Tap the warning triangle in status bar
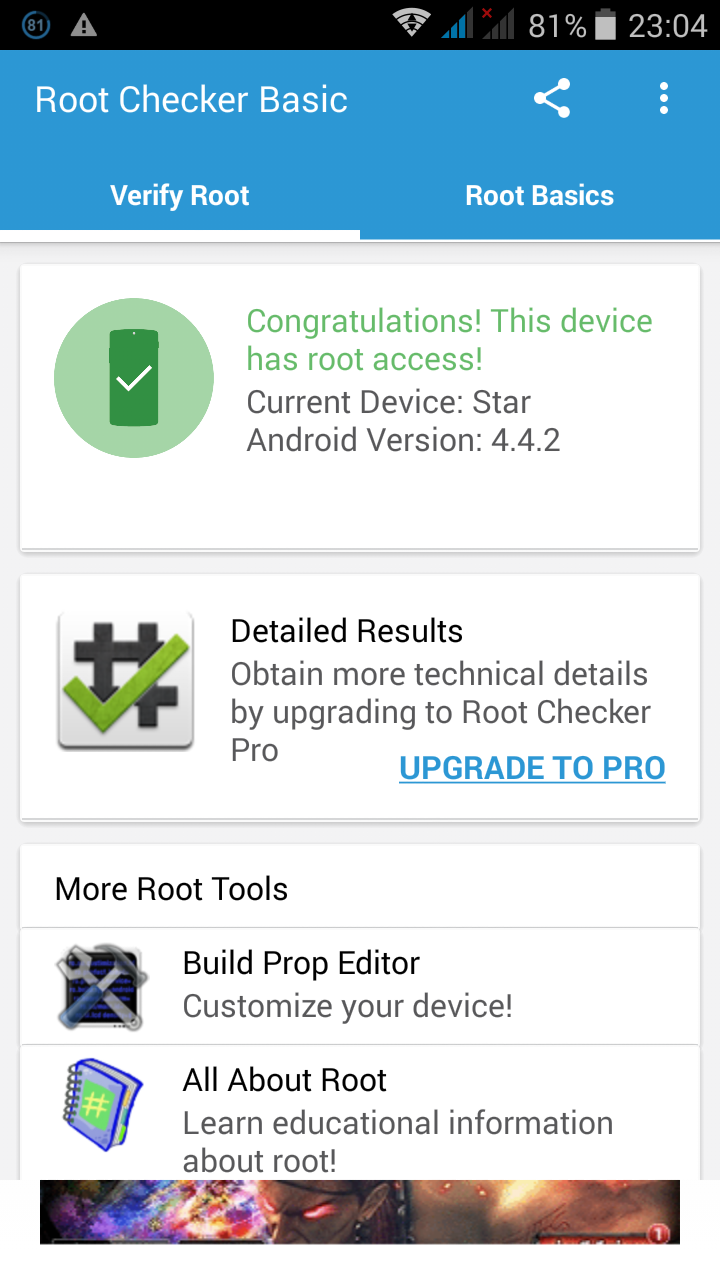Image resolution: width=720 pixels, height=1280 pixels. click(x=84, y=25)
